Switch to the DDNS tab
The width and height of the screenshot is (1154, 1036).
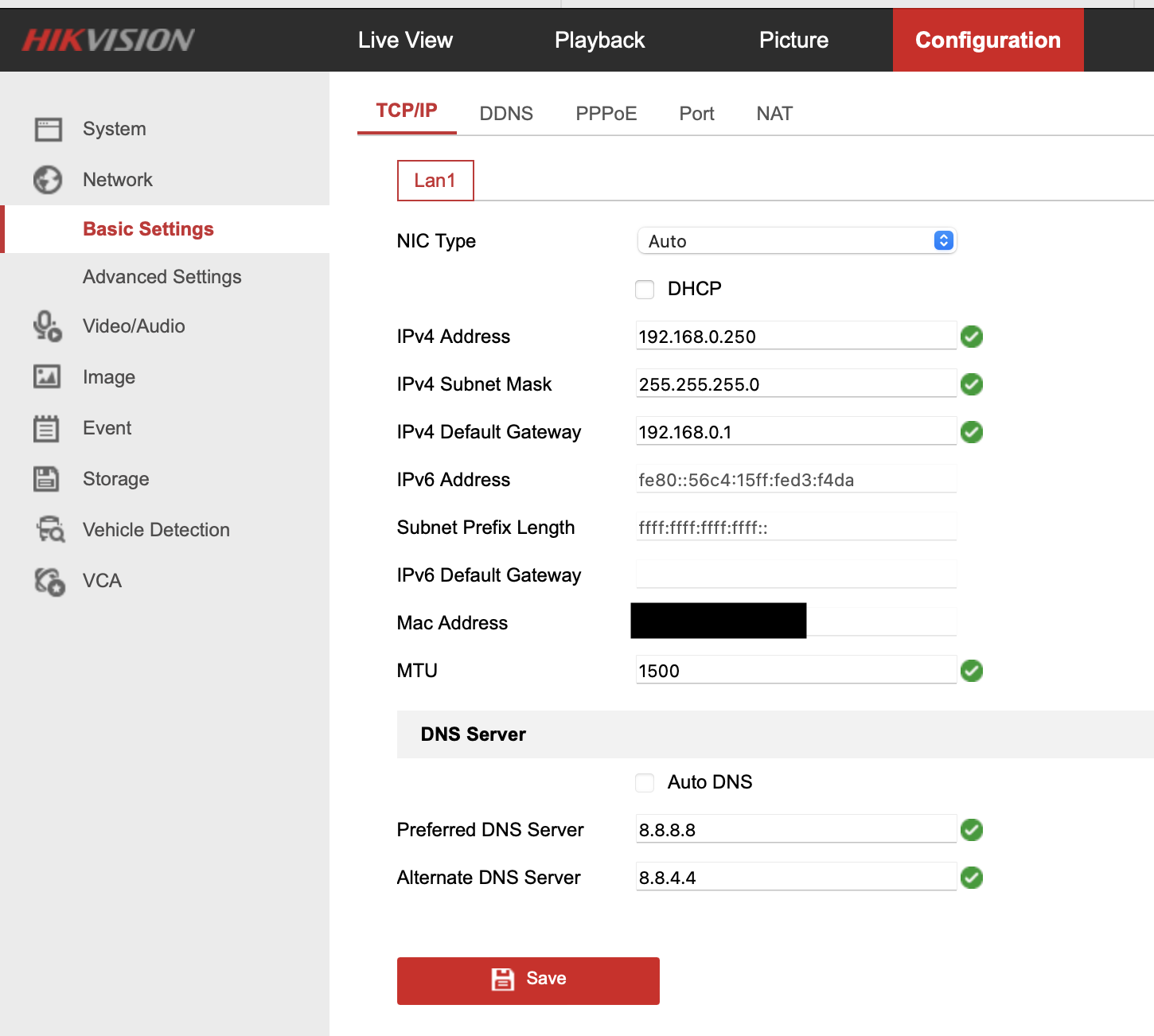[506, 114]
